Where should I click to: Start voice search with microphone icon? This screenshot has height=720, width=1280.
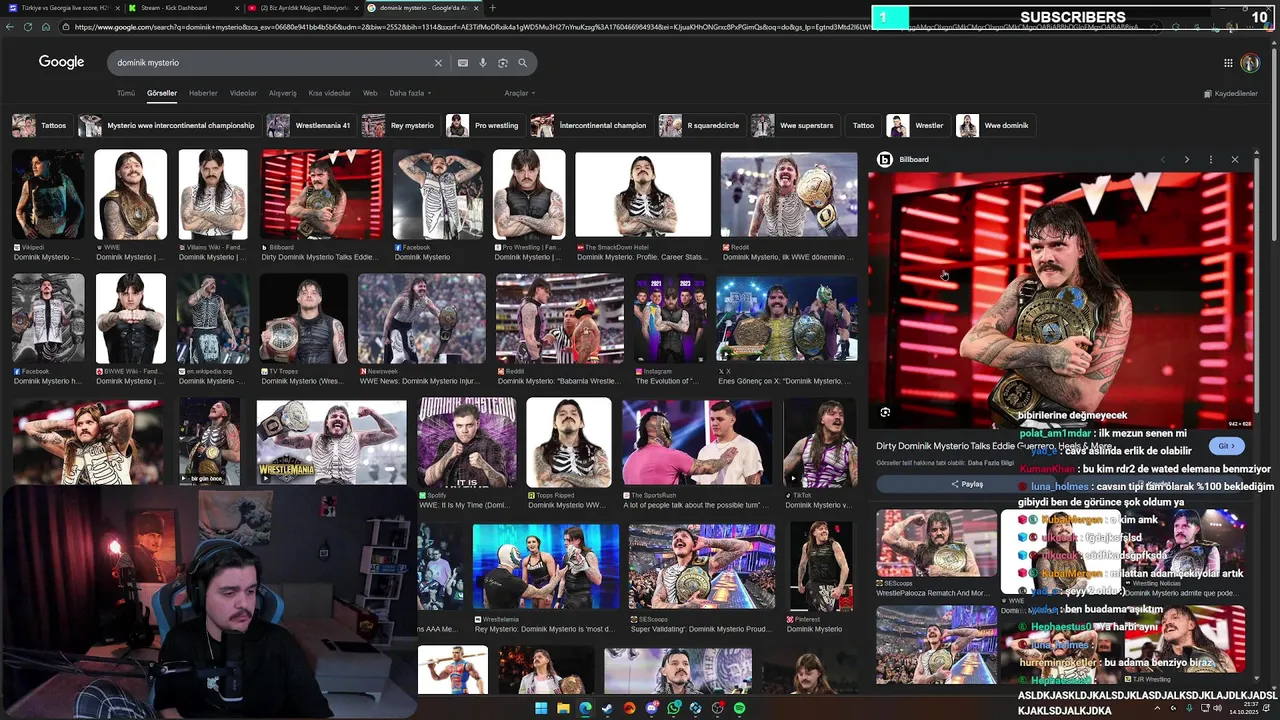click(483, 63)
